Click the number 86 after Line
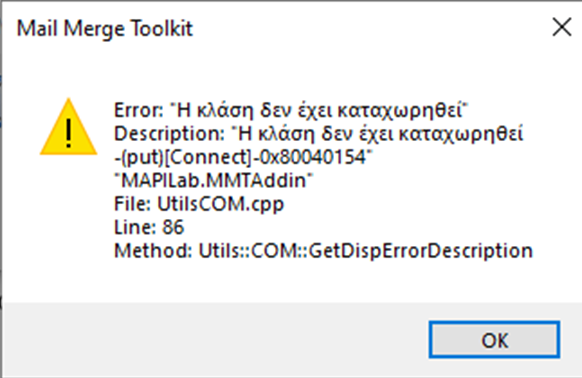 tap(173, 227)
